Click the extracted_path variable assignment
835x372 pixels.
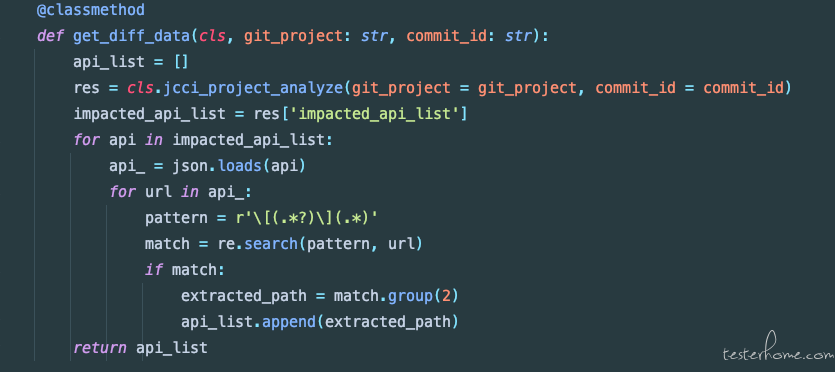click(243, 296)
